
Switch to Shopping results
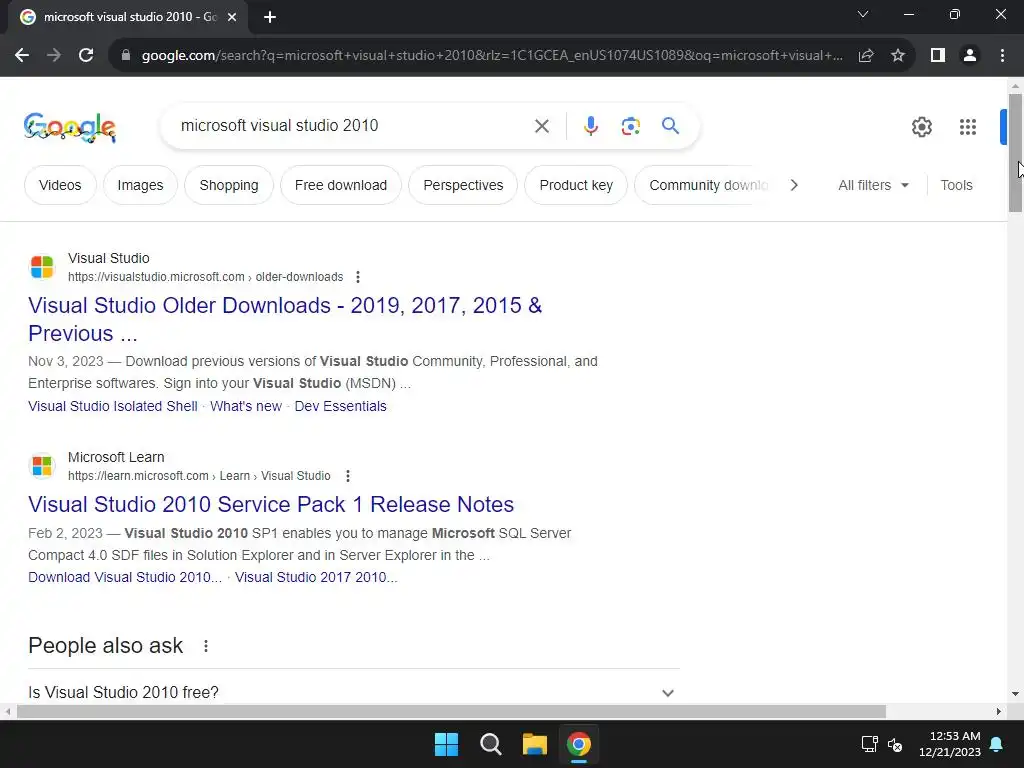[x=229, y=185]
